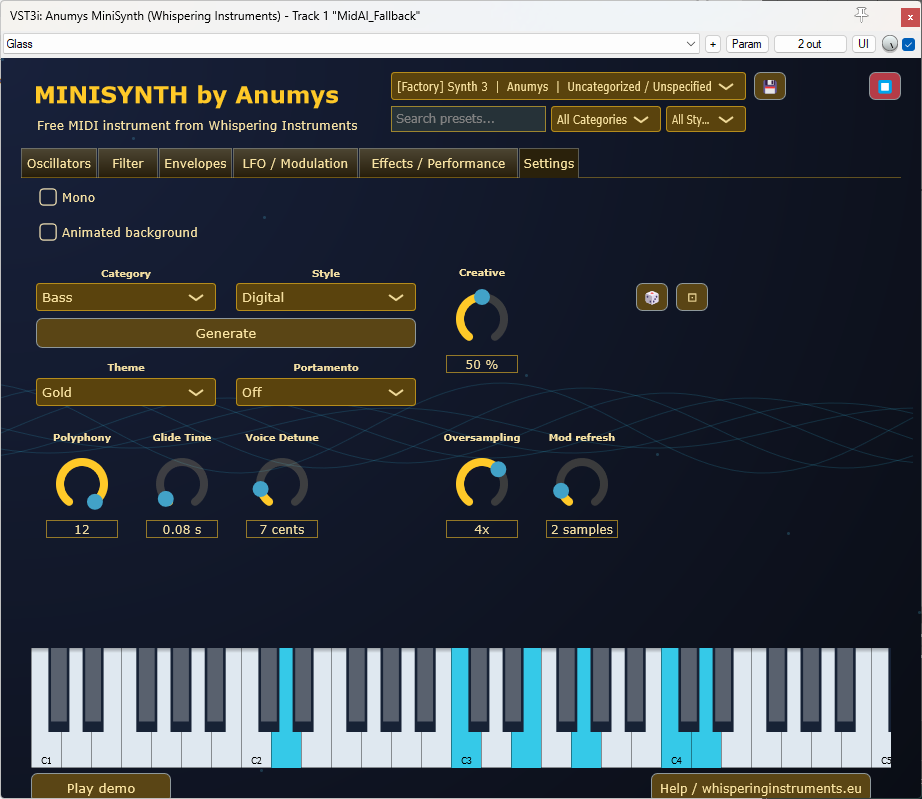The image size is (922, 799).
Task: Click the Glide Time value 0.08 s
Action: 182,529
